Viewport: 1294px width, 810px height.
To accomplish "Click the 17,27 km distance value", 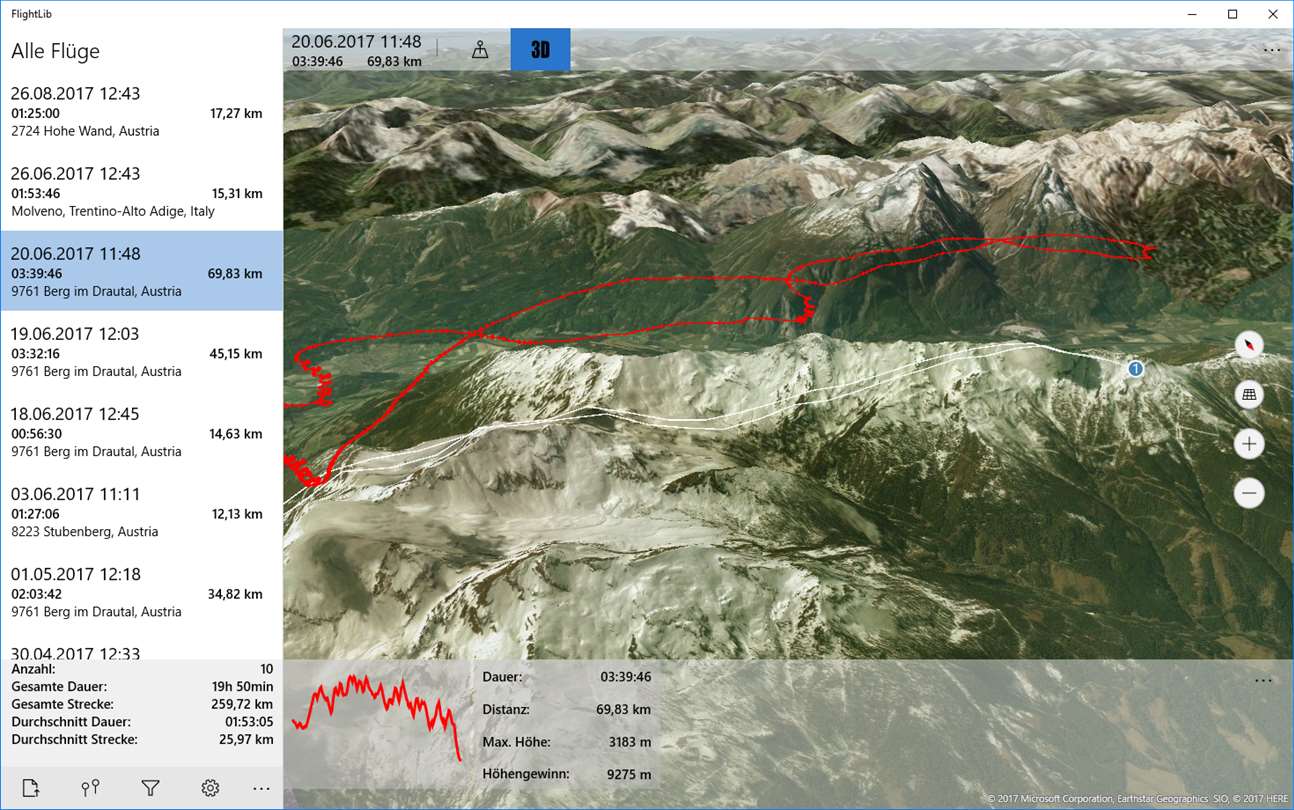I will click(236, 113).
